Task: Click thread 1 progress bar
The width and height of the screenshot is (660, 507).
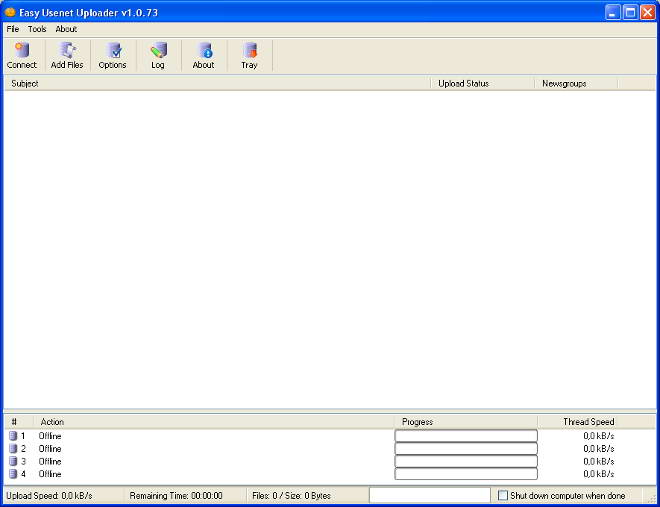Action: pyautogui.click(x=466, y=436)
